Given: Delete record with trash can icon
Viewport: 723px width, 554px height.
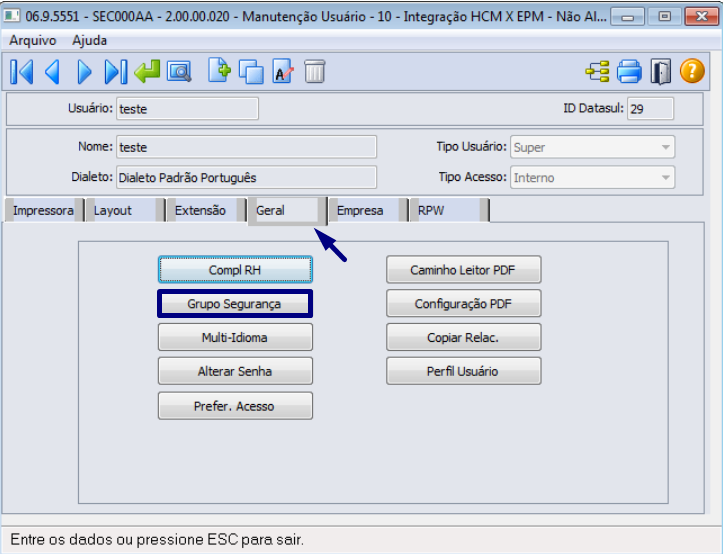Looking at the screenshot, I should tap(314, 71).
